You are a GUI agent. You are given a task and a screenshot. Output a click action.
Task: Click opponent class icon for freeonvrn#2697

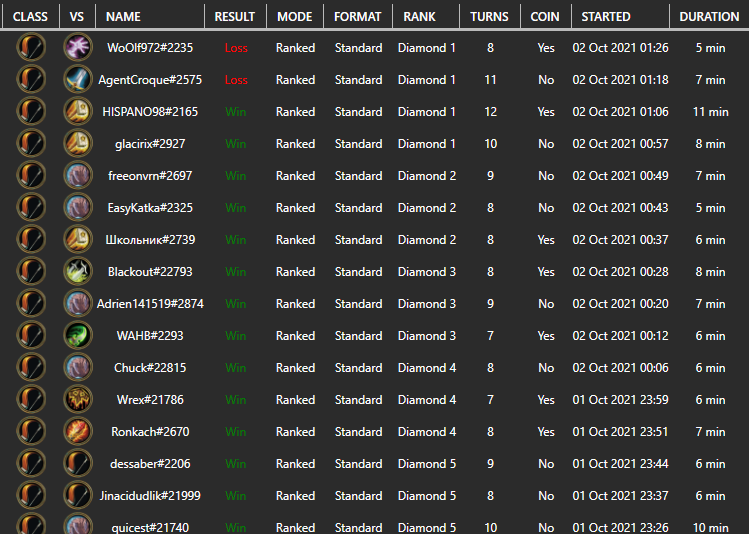coord(77,175)
